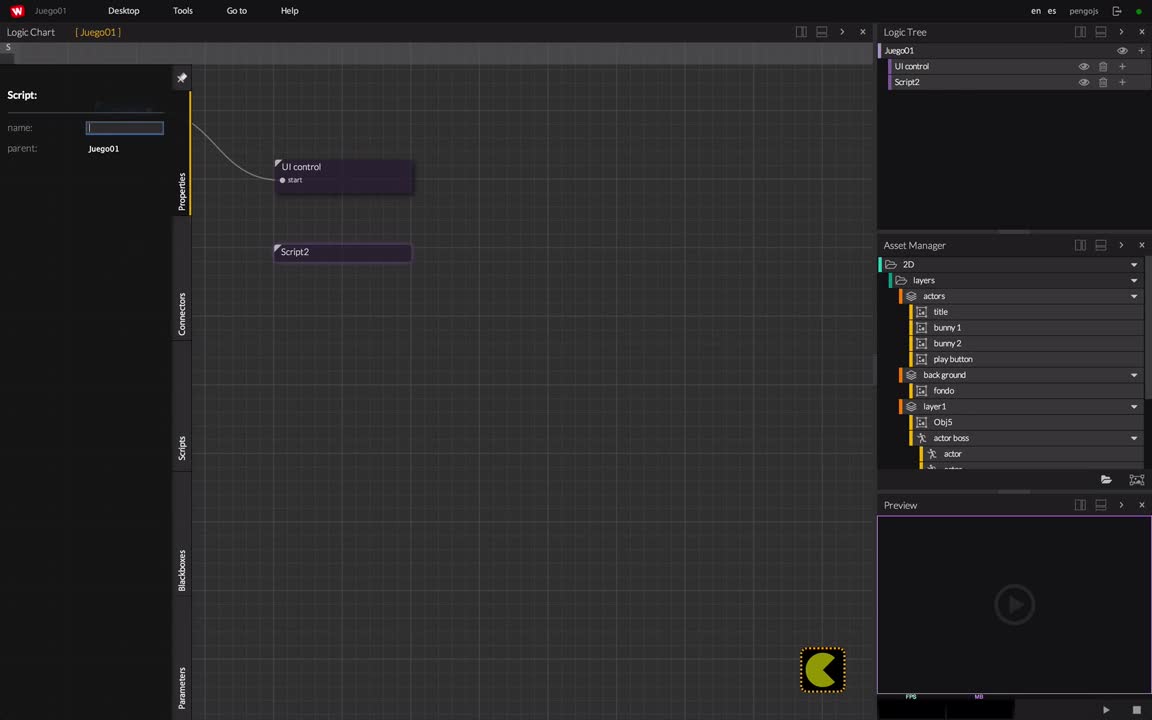Click the import image icon in Asset Manager
Image resolution: width=1152 pixels, height=720 pixels.
[x=1136, y=479]
